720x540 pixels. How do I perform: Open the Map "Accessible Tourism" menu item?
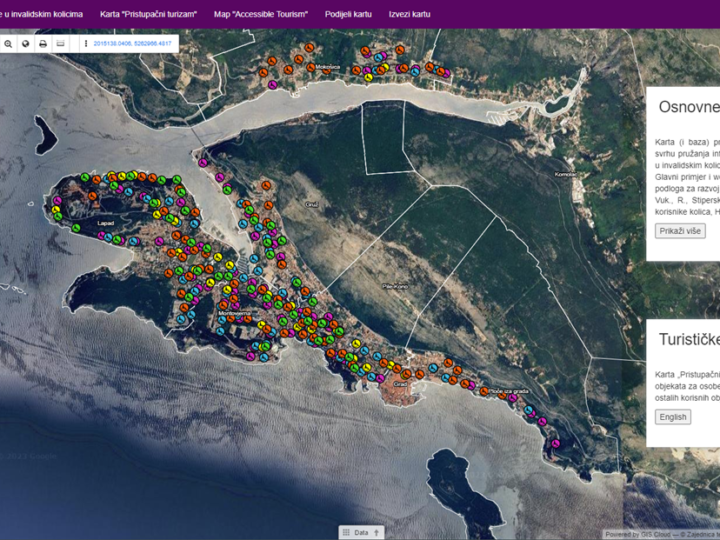(x=261, y=14)
